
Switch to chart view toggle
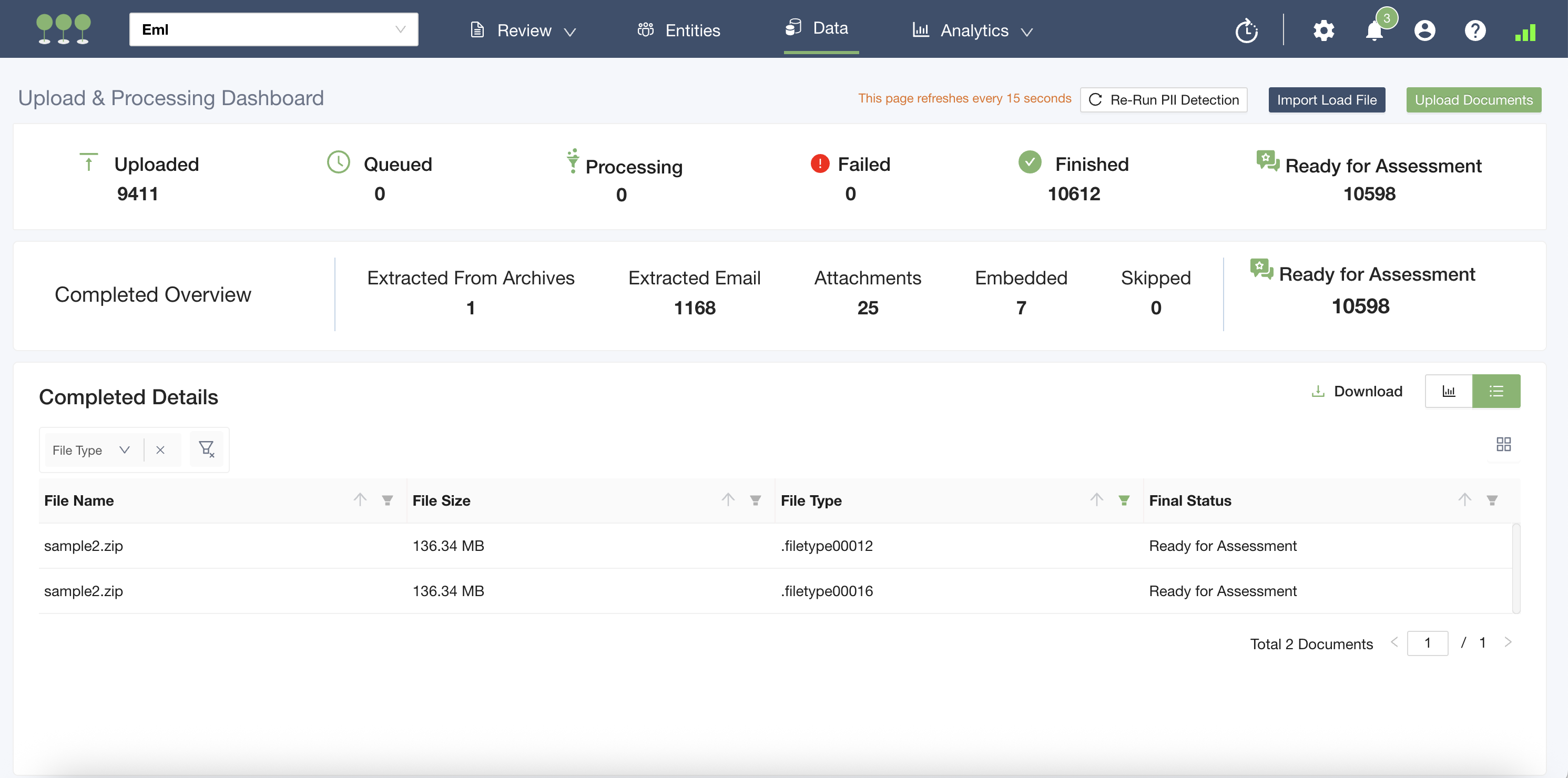1448,391
